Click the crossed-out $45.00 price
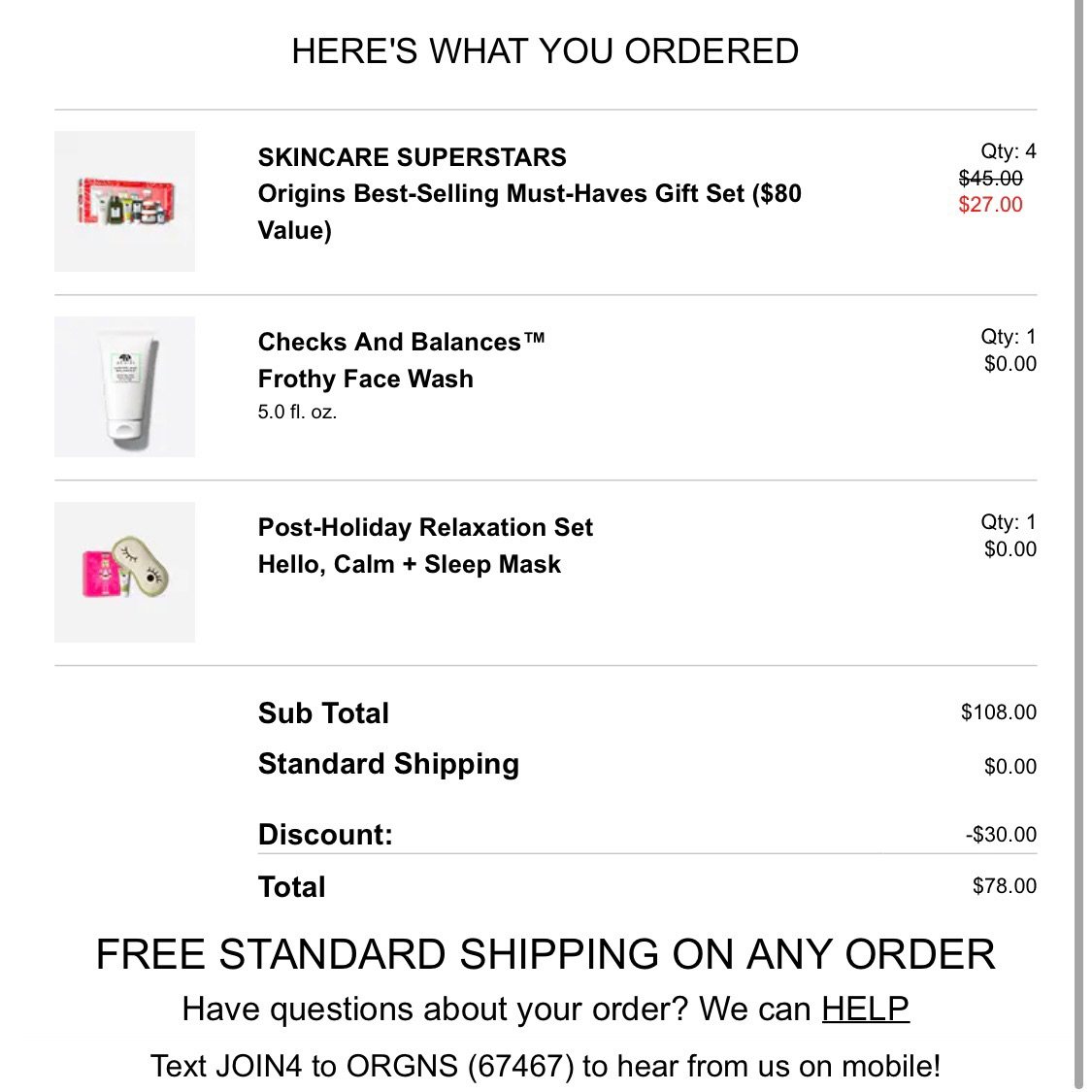The image size is (1092, 1092). click(x=990, y=179)
